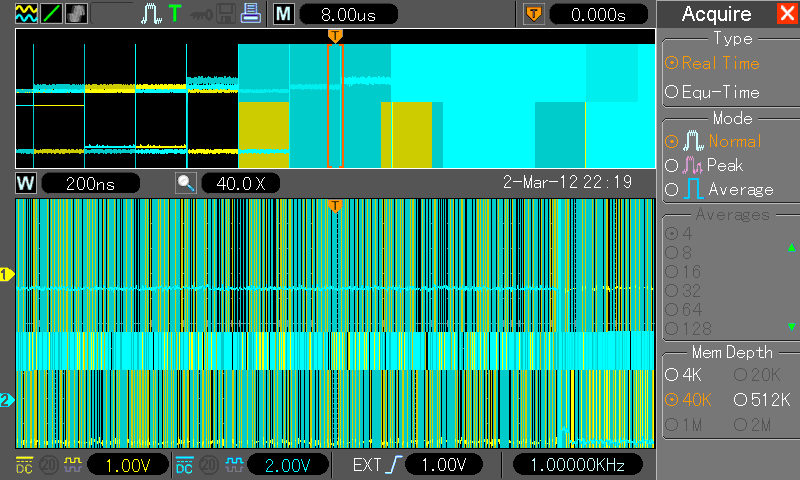Click green up arrow in Averages list

pos(791,248)
